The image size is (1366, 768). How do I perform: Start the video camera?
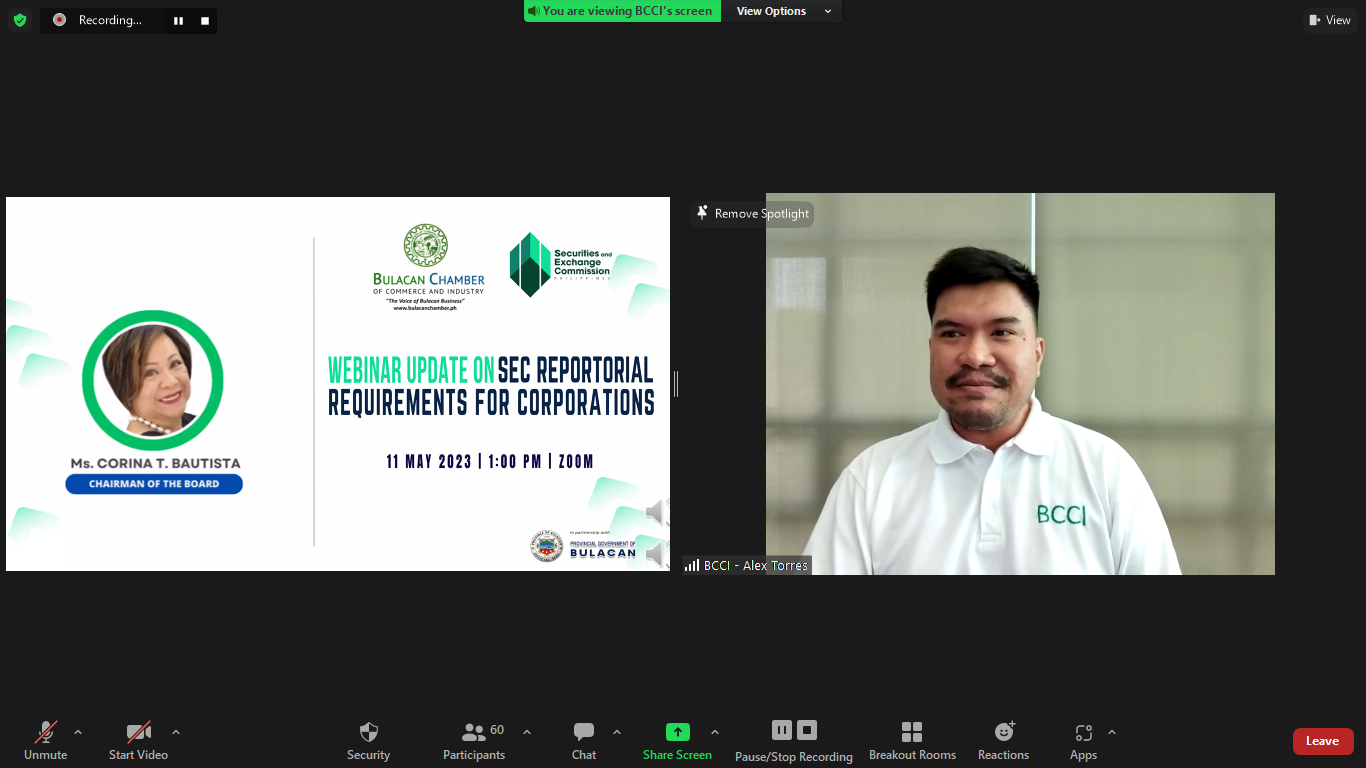[138, 741]
